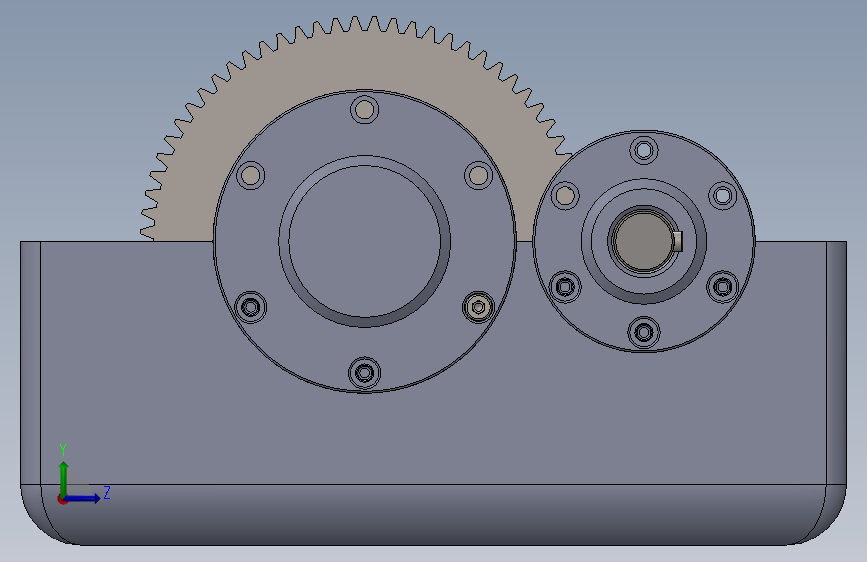Pick the central round boss of the large cover
The width and height of the screenshot is (867, 562).
(364, 241)
